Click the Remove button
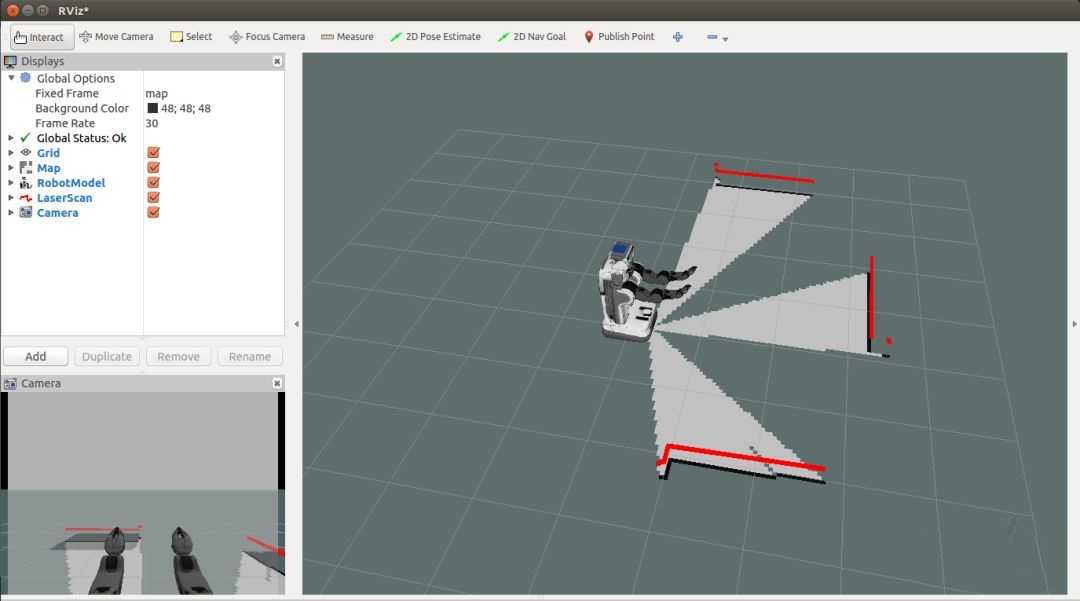The image size is (1080, 601). 178,357
